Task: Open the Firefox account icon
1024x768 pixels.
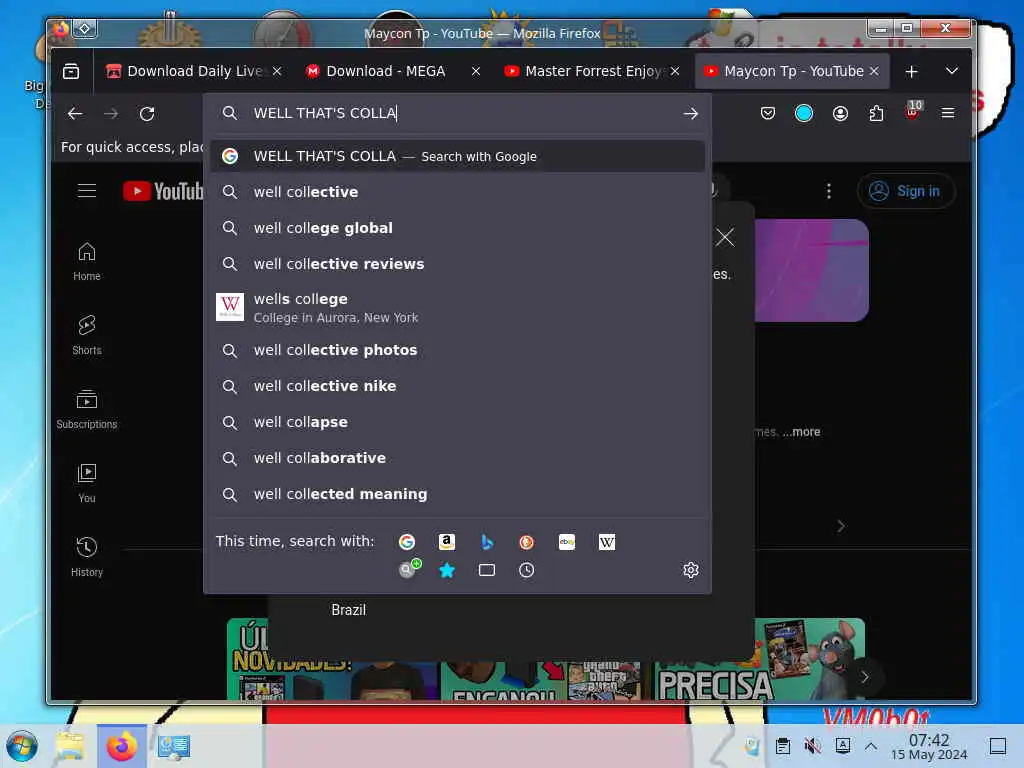Action: 840,114
